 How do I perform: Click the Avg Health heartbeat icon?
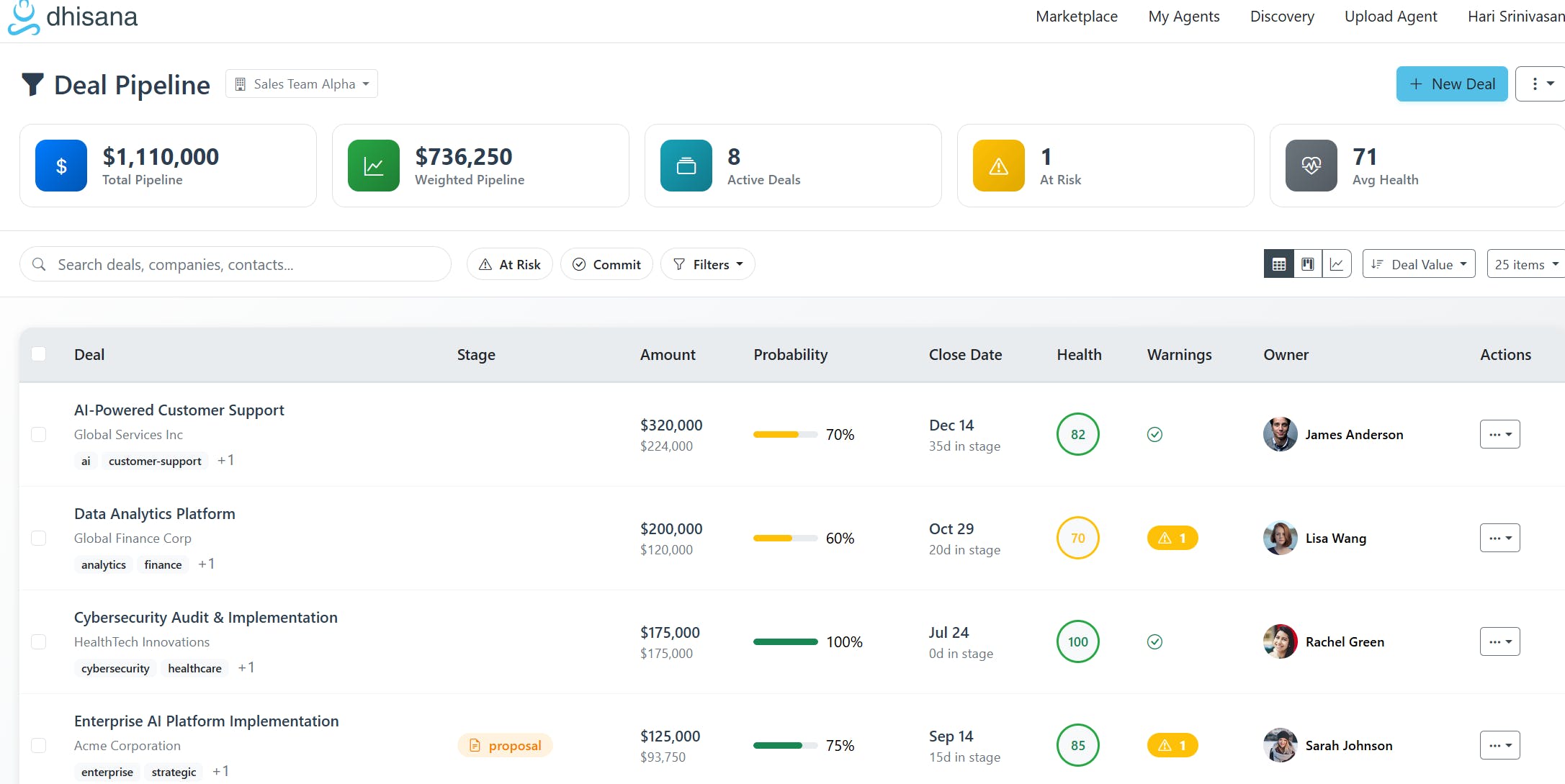click(1311, 166)
